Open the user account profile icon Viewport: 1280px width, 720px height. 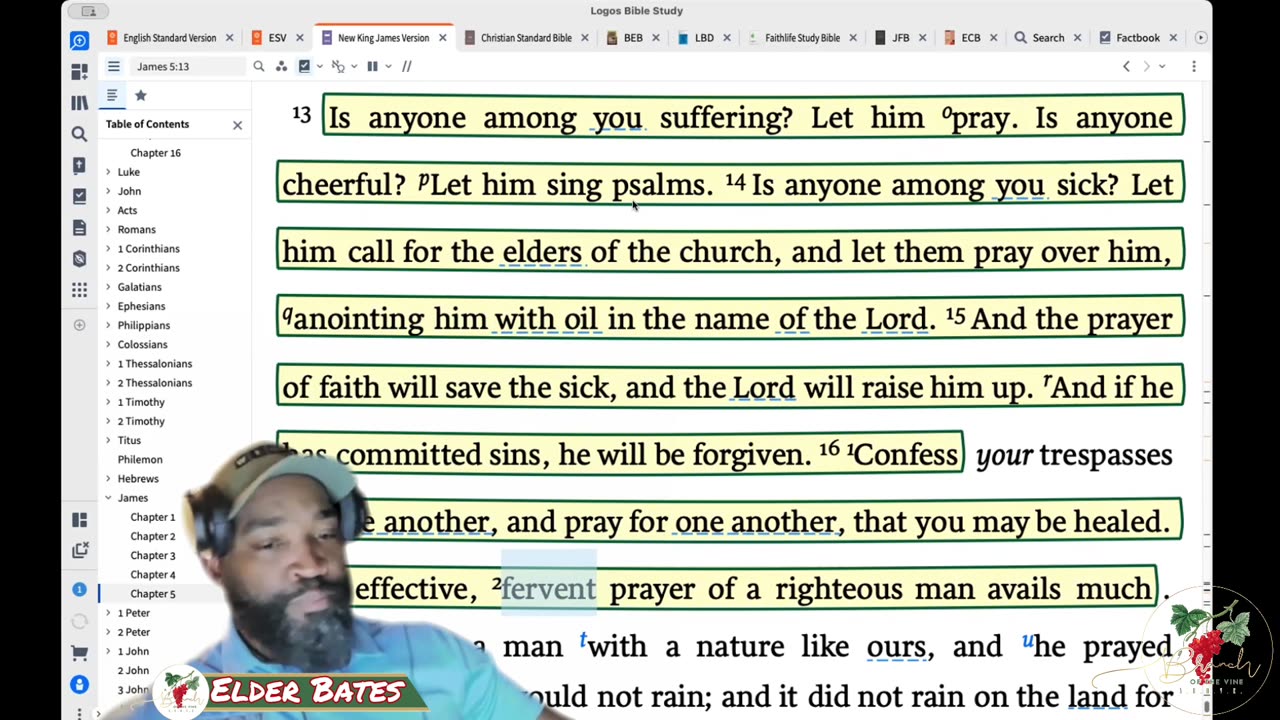(x=79, y=685)
